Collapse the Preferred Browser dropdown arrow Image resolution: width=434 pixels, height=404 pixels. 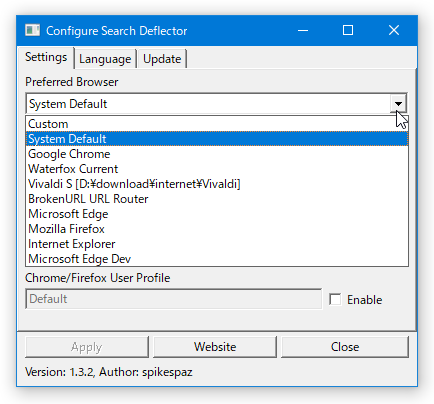[398, 104]
